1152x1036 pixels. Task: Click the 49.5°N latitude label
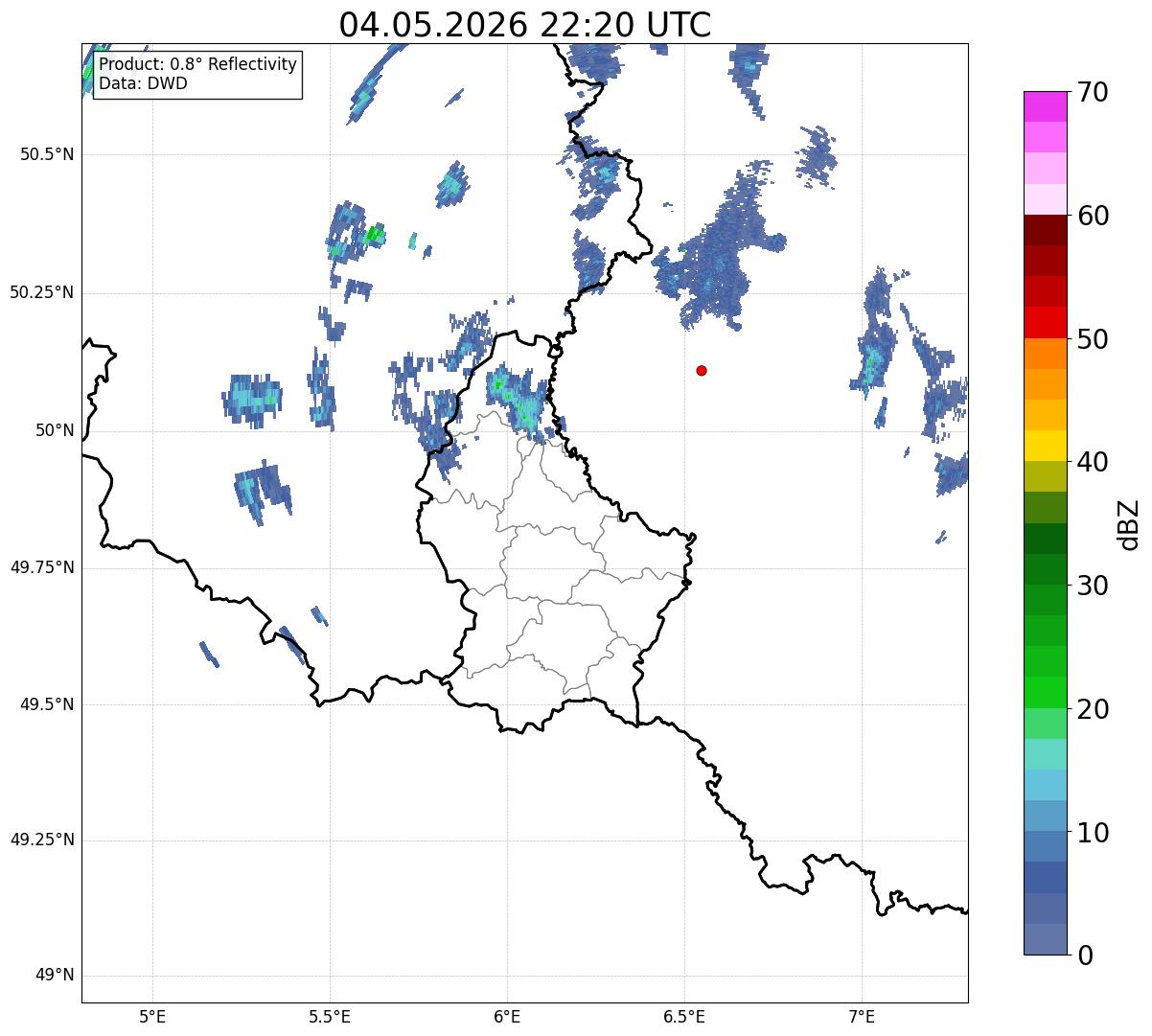(x=47, y=704)
